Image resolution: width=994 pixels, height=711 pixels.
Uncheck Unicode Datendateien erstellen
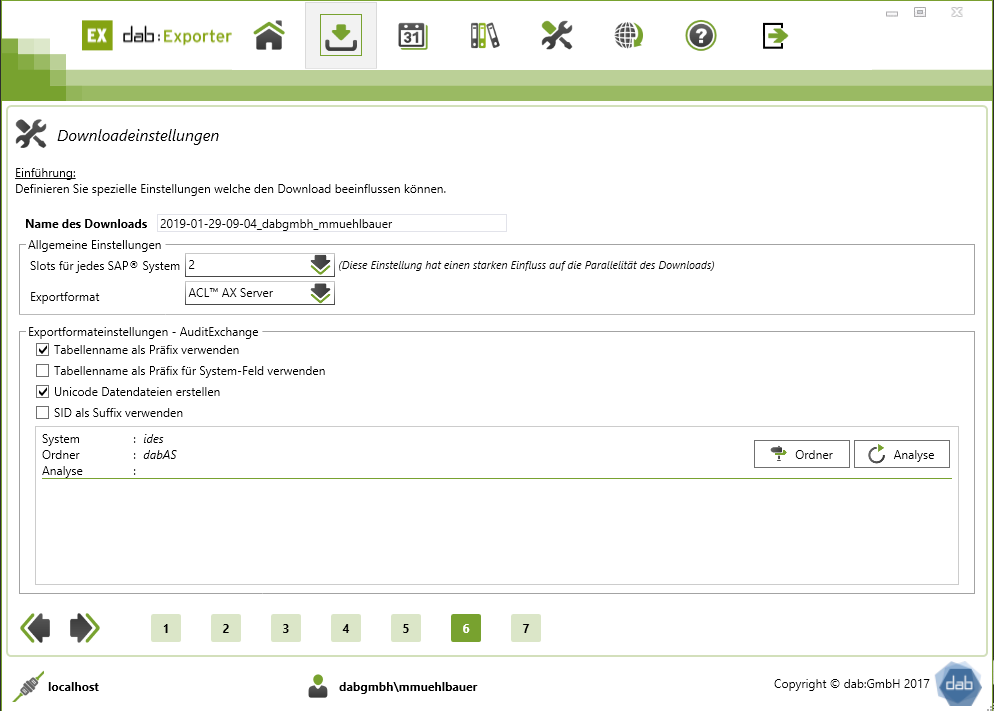coord(42,392)
